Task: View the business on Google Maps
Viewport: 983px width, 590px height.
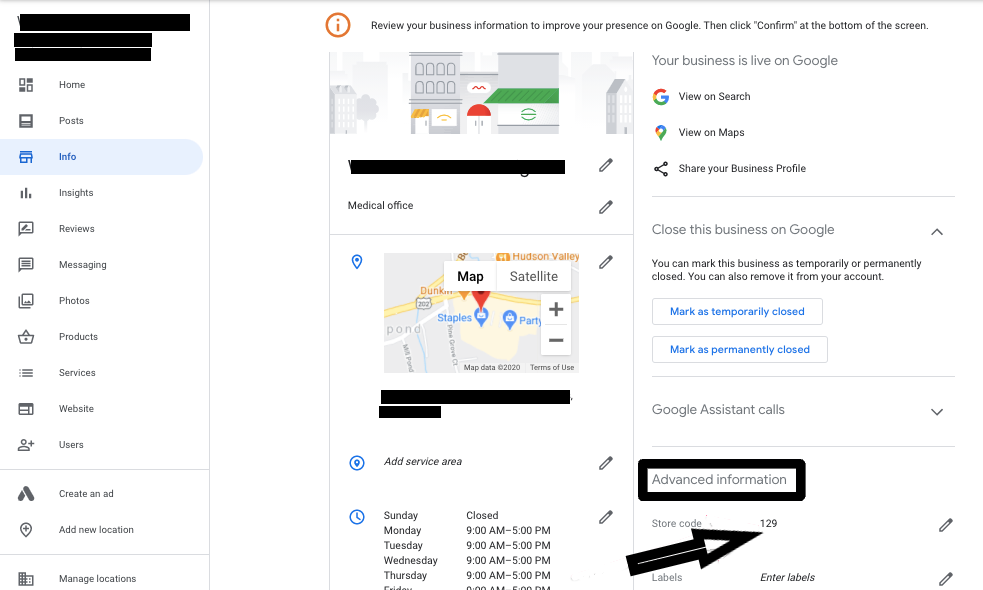Action: pos(710,132)
